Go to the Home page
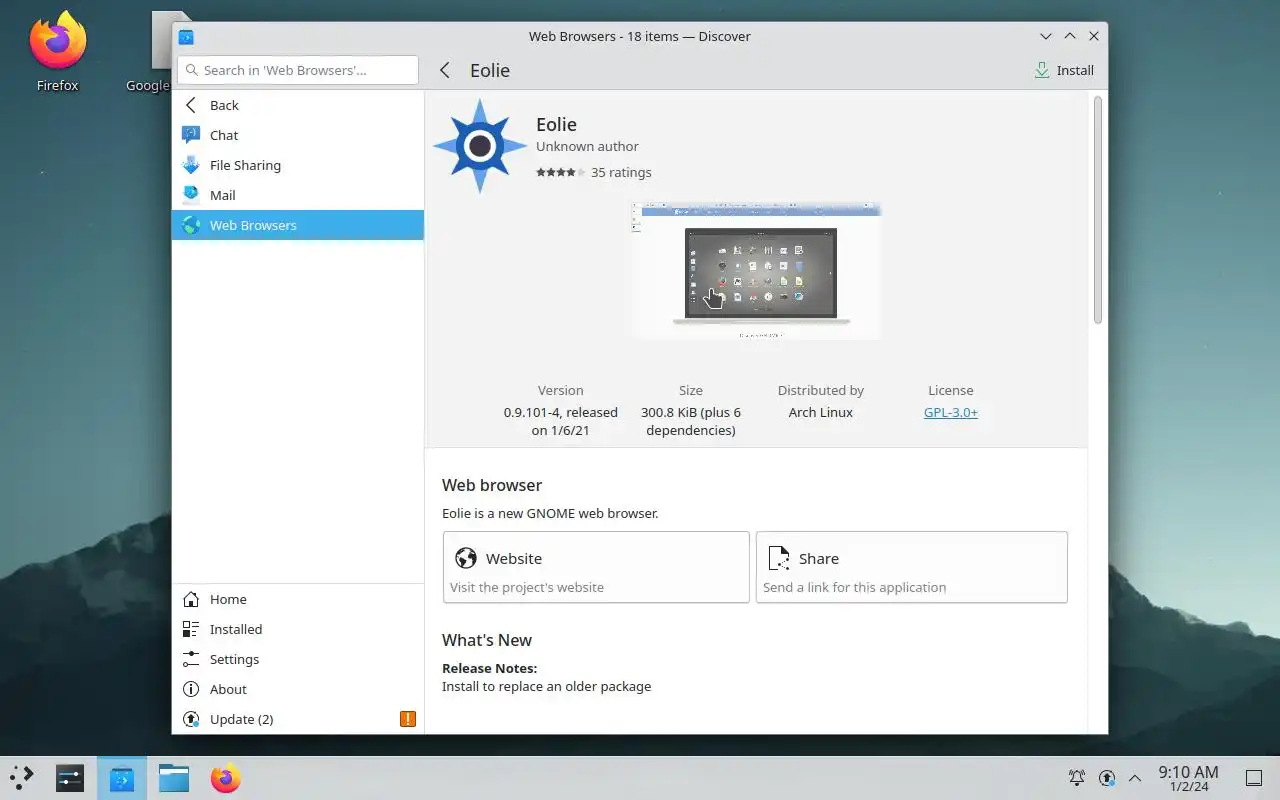 (x=298, y=599)
